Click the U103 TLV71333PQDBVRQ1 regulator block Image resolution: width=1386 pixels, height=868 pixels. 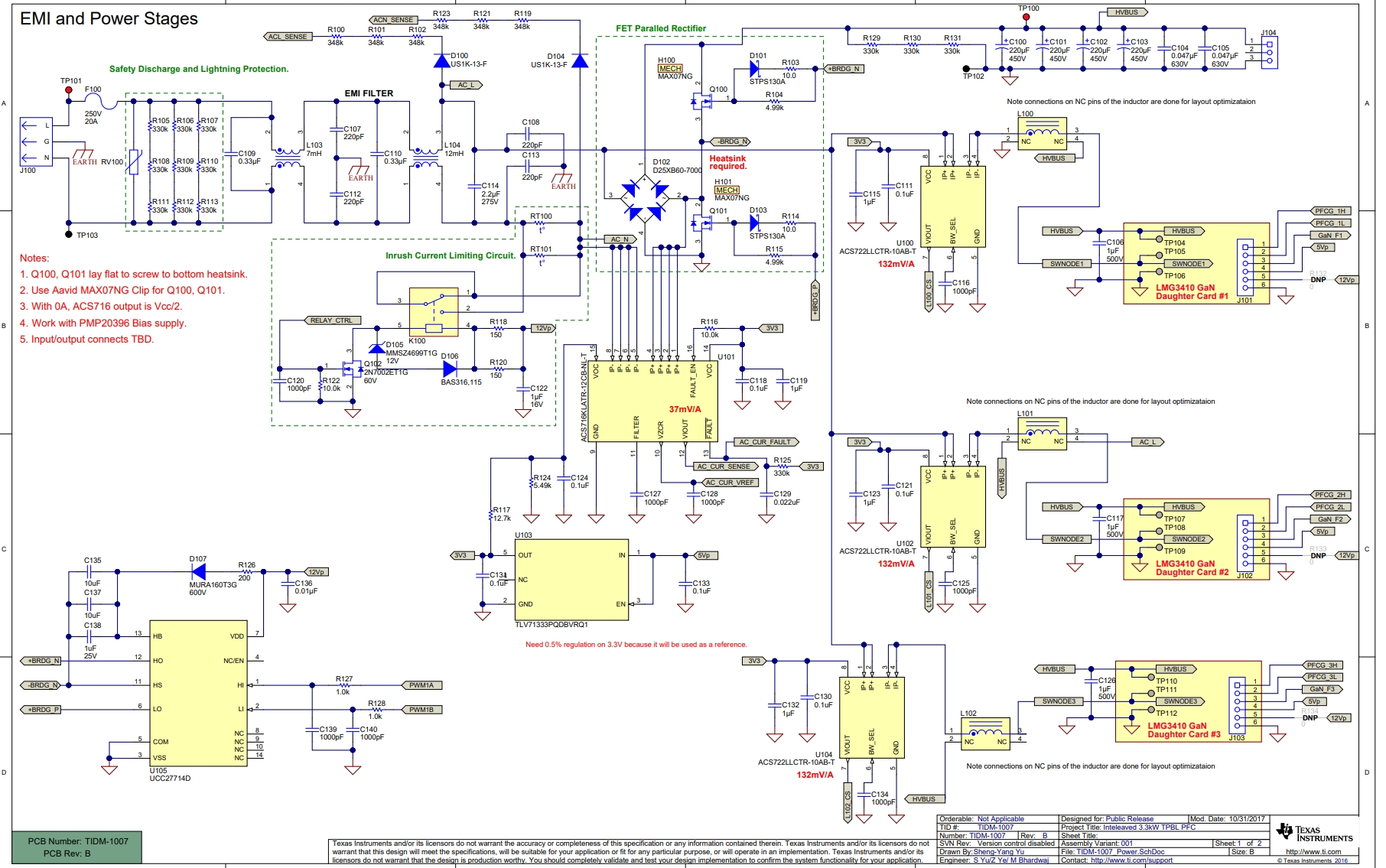click(x=572, y=580)
